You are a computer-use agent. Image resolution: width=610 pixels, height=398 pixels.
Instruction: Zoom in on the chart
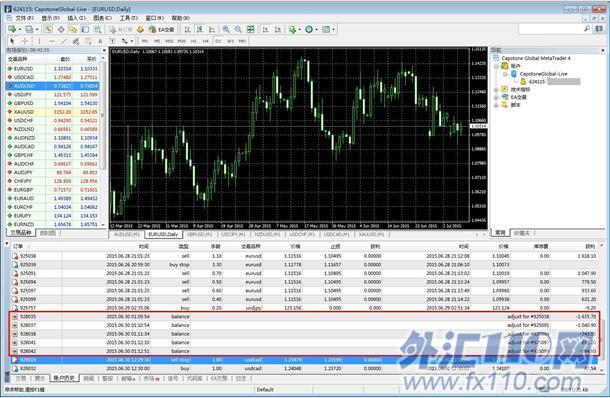226,29
